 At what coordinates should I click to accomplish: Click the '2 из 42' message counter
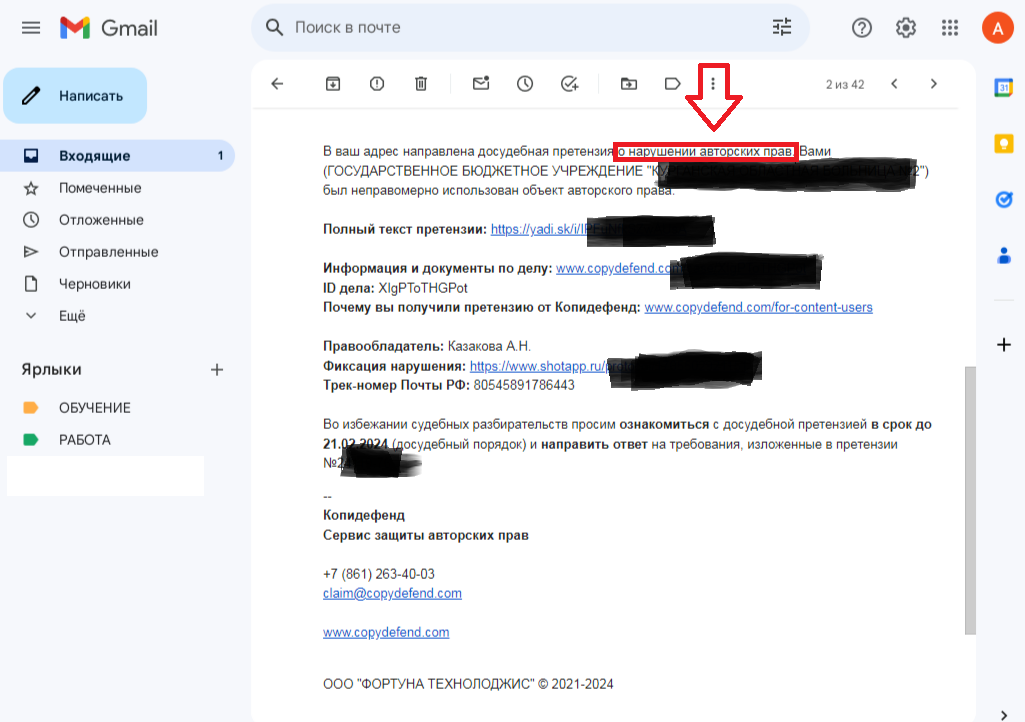point(845,84)
